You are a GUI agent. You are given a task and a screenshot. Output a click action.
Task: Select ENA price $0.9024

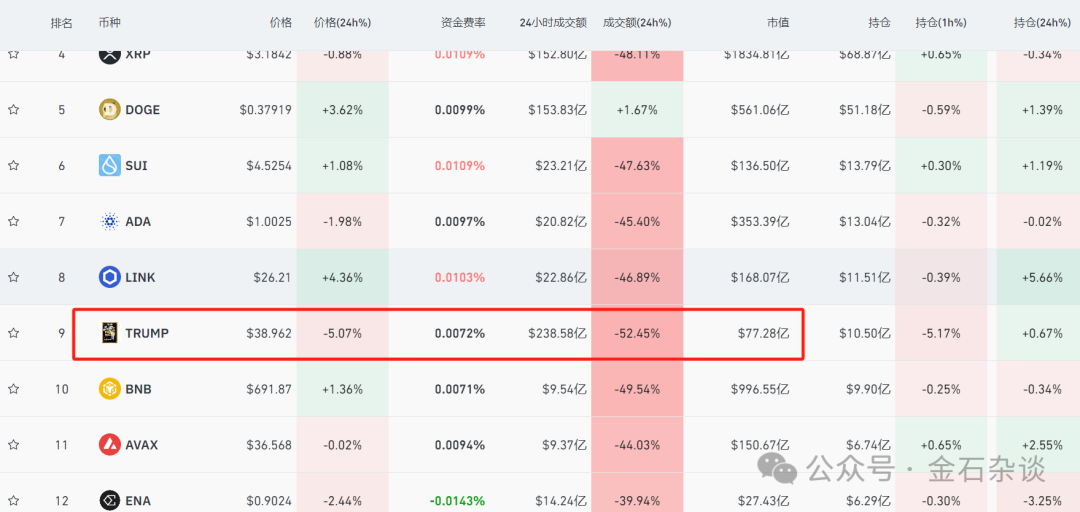point(269,500)
